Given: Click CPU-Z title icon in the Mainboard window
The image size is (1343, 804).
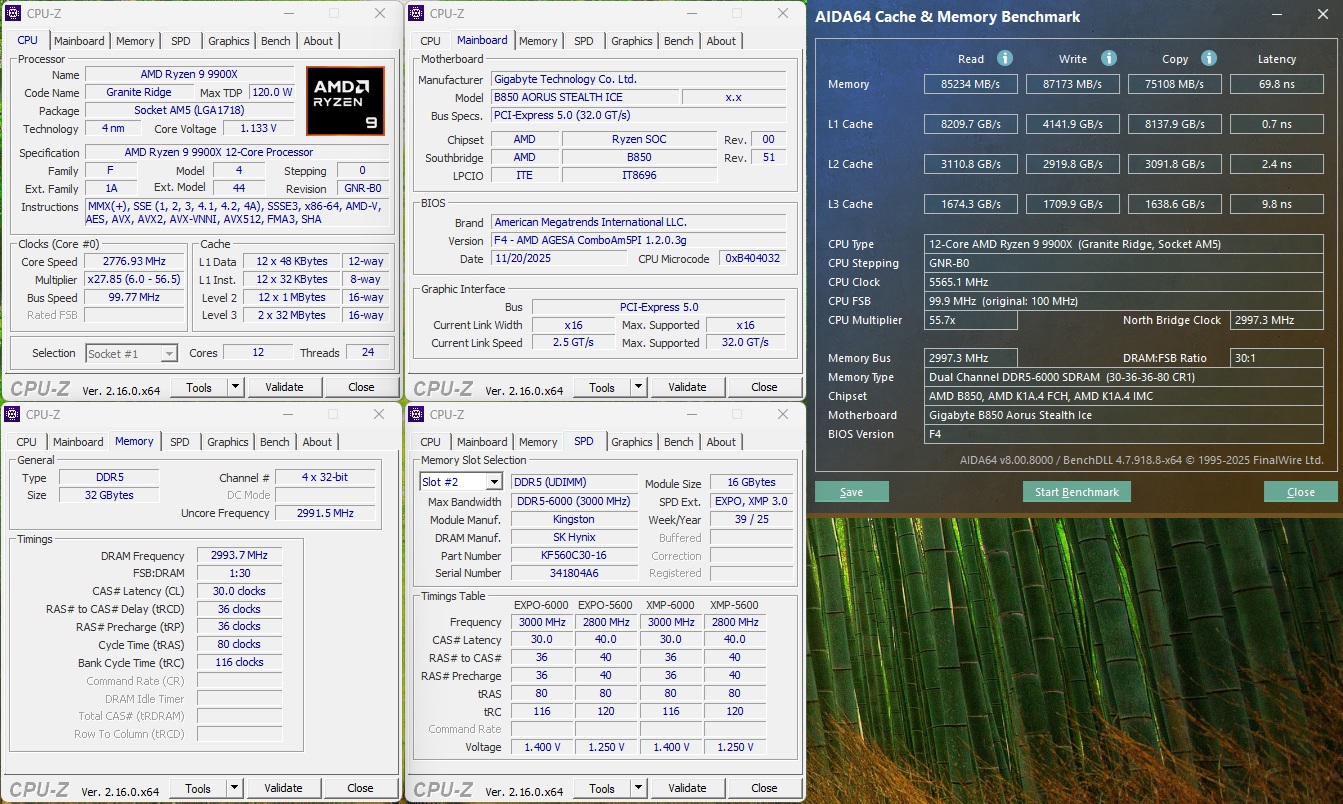Looking at the screenshot, I should click(417, 13).
